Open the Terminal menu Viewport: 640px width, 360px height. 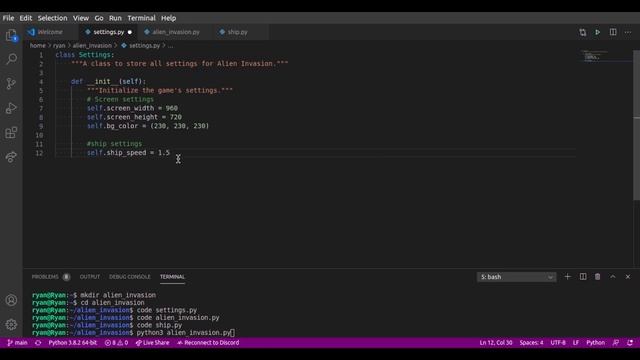tap(141, 18)
